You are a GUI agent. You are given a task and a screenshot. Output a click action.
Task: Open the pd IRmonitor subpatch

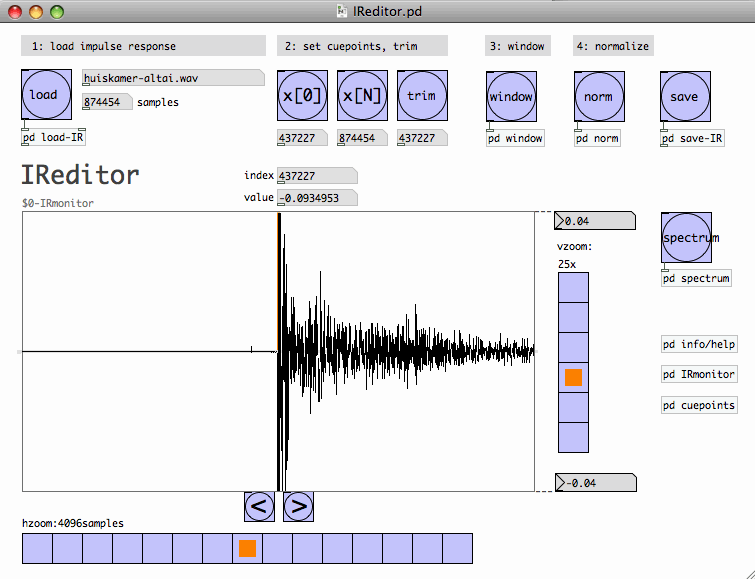(699, 375)
